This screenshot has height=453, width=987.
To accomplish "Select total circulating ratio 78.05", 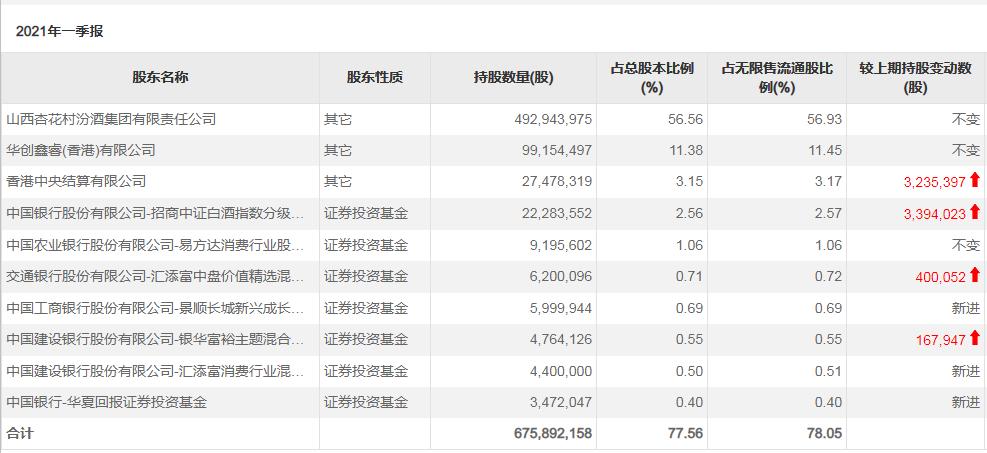I will 825,433.
